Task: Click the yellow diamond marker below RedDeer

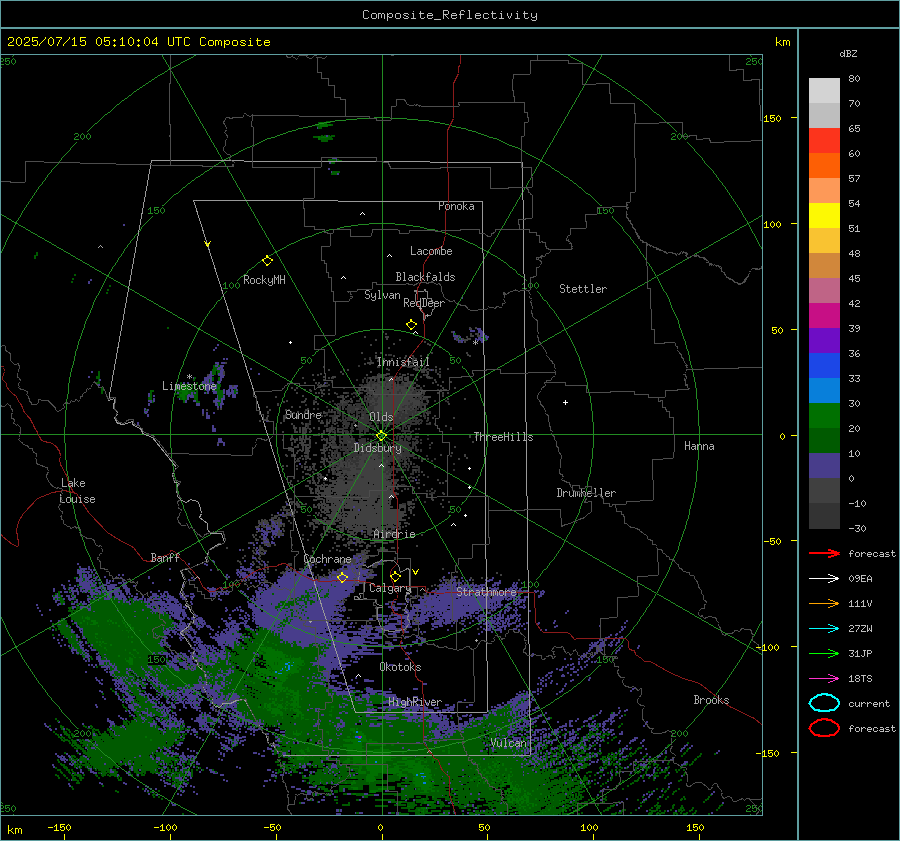Action: [411, 325]
